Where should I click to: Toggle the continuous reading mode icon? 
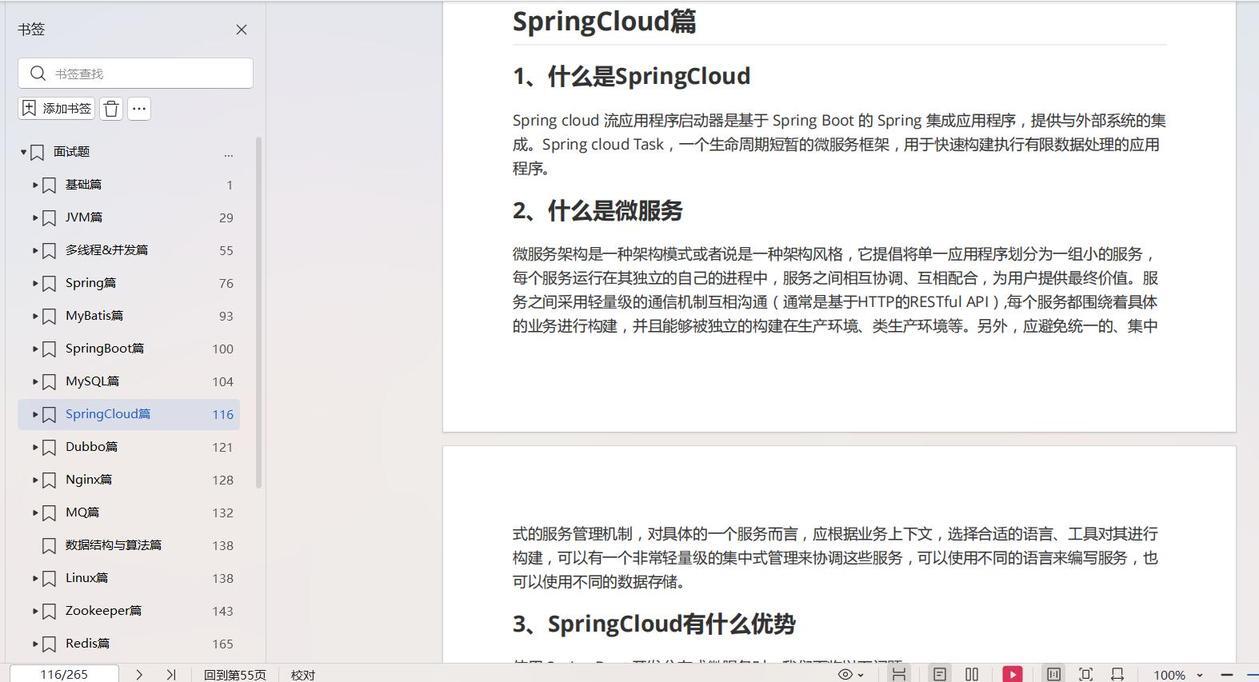[x=1054, y=674]
